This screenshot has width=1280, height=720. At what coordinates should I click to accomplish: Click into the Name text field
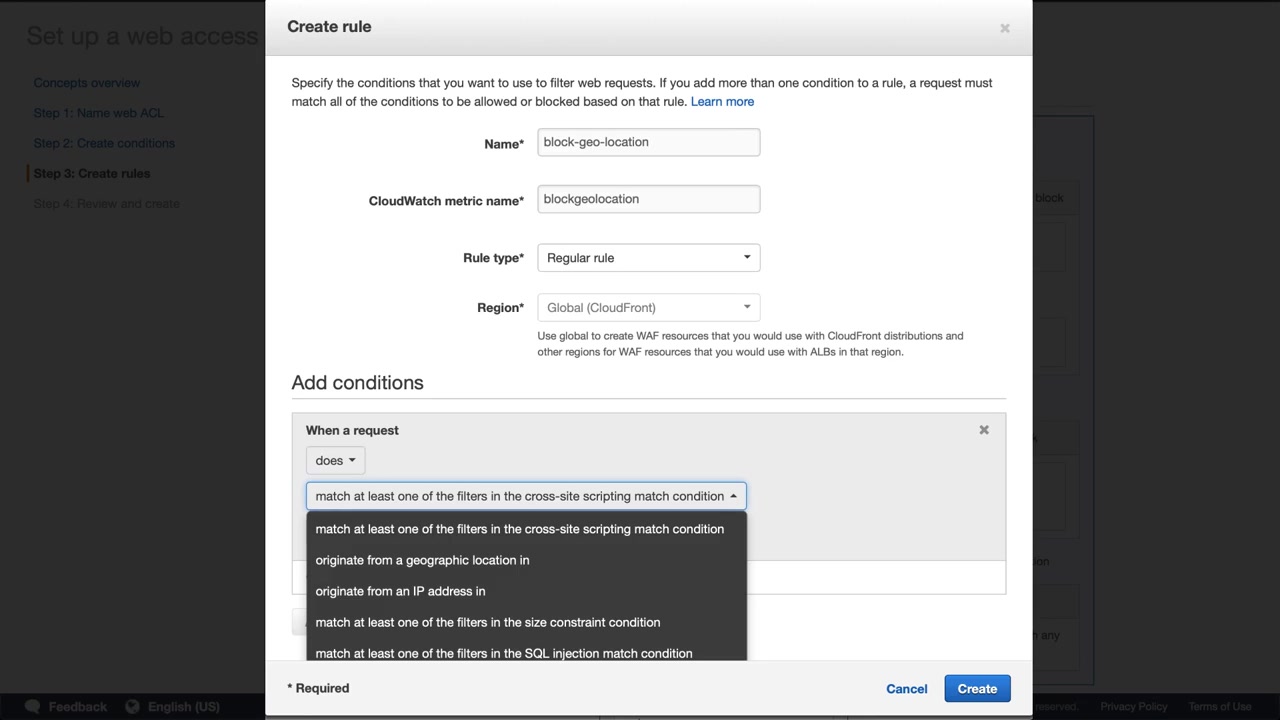click(x=648, y=142)
